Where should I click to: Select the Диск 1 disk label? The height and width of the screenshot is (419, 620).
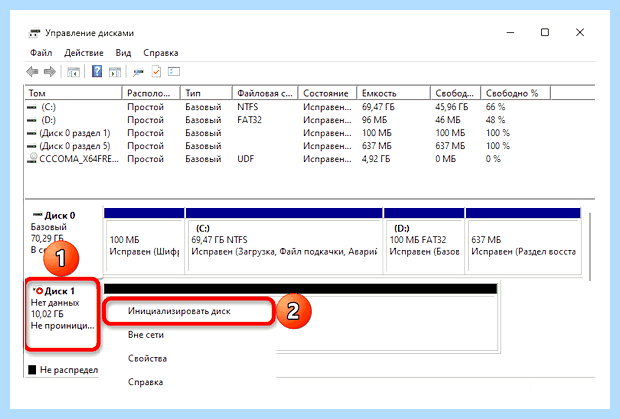point(59,291)
